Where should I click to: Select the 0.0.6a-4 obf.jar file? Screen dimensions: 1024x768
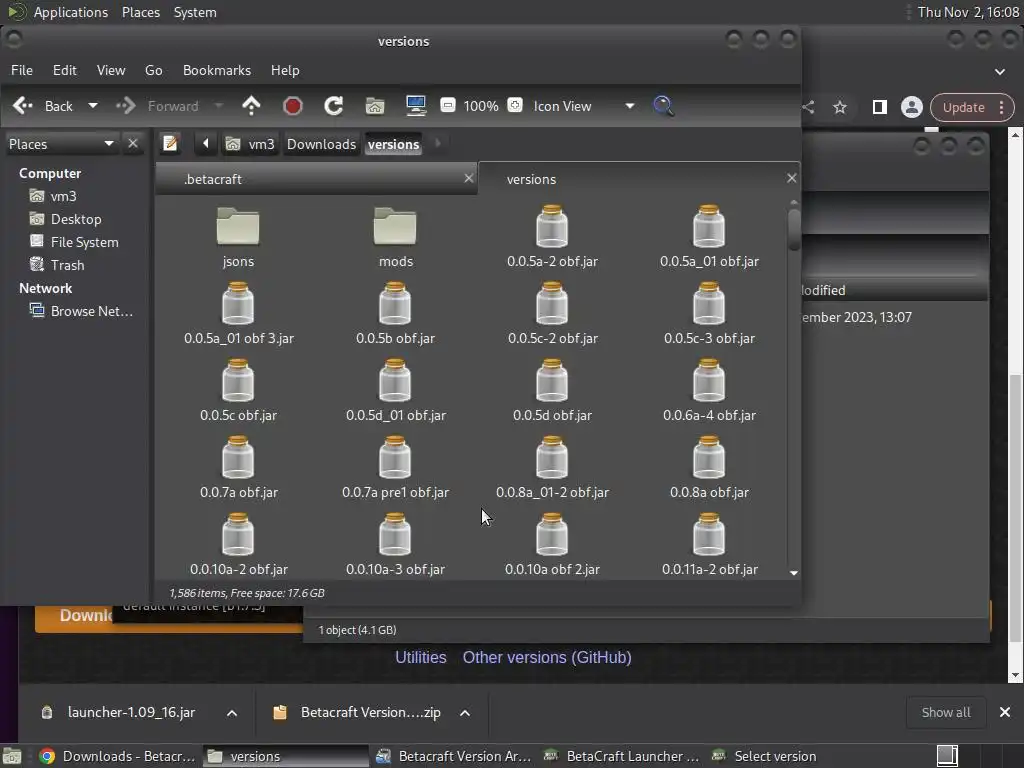coord(709,391)
